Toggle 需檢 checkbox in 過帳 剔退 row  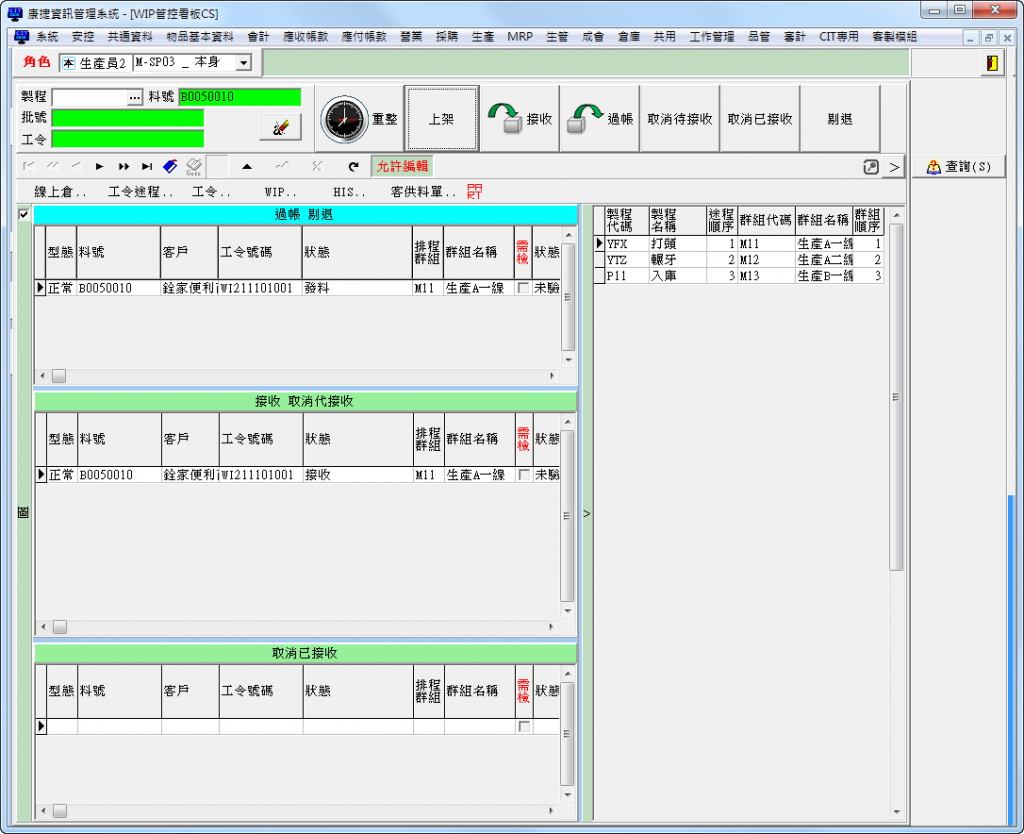tap(524, 288)
